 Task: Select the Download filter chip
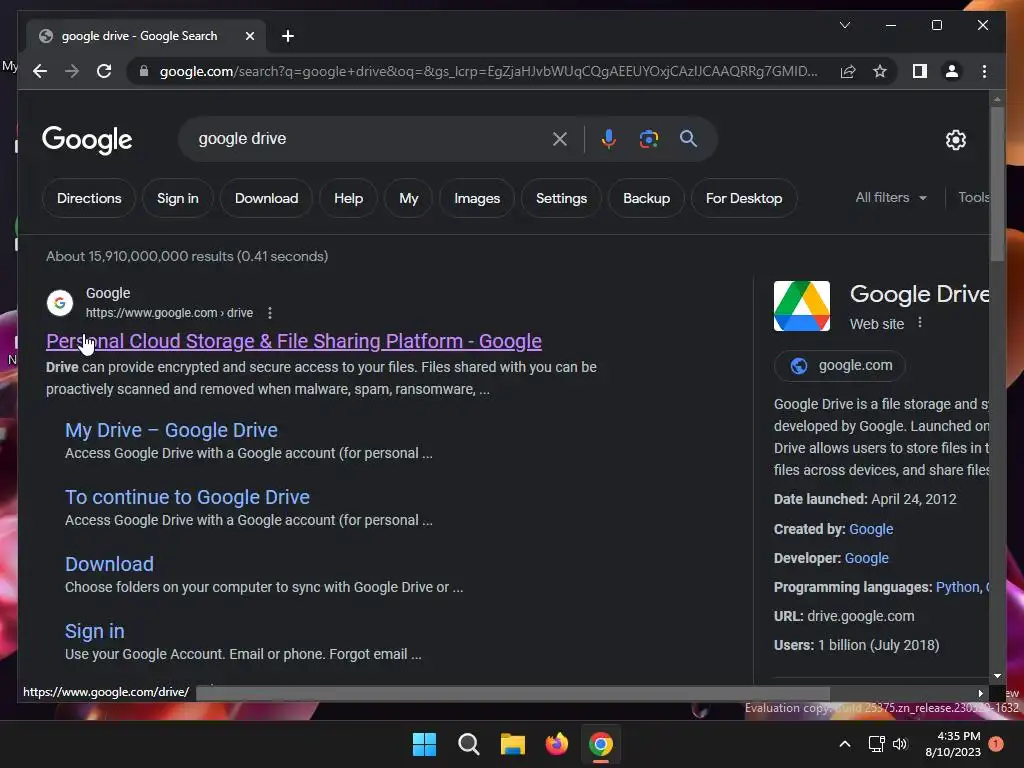[x=266, y=199]
